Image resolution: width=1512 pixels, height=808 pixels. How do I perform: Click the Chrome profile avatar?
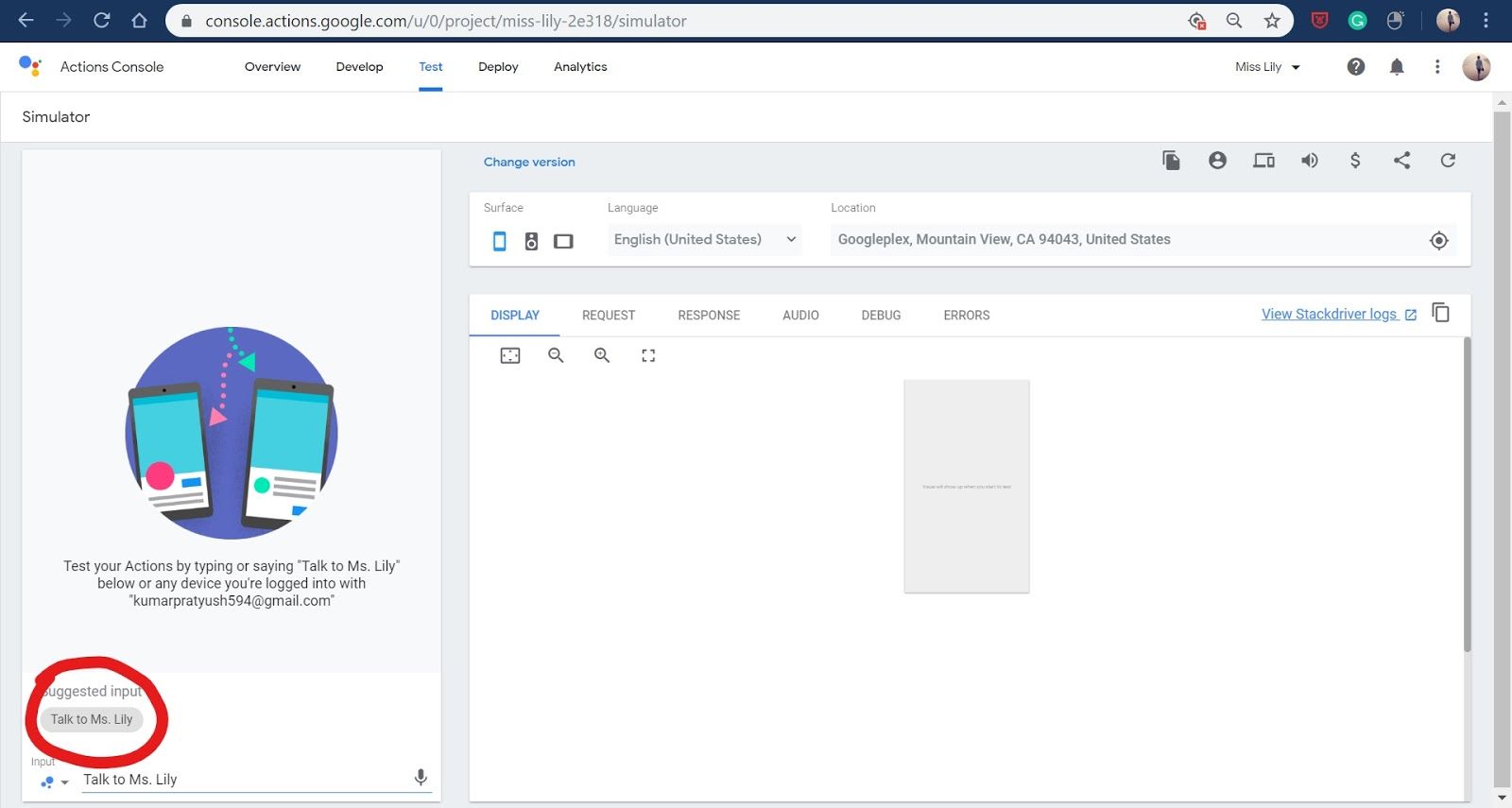click(1448, 20)
